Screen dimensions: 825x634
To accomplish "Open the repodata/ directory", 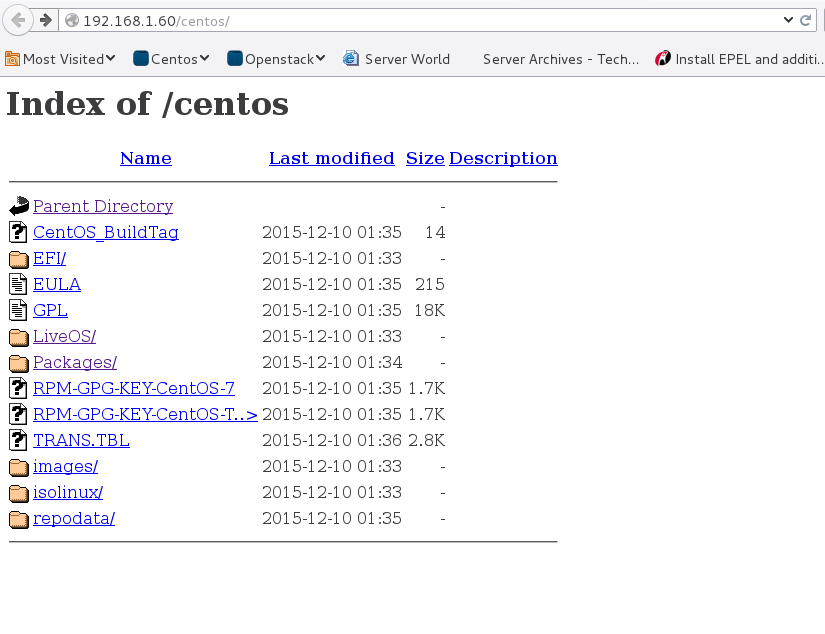I will point(74,518).
